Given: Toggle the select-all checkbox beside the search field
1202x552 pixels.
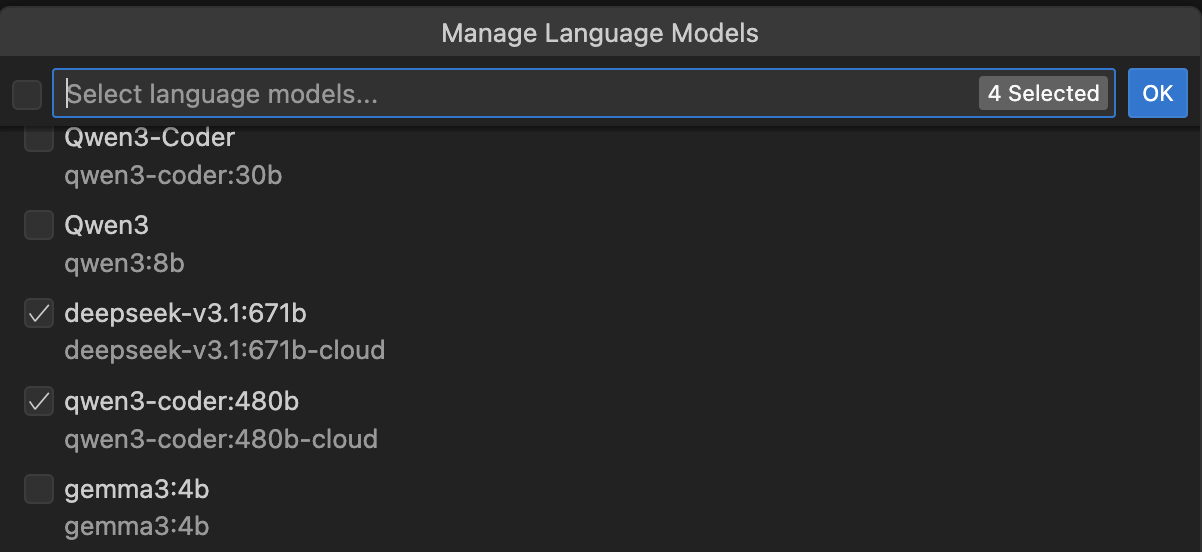Looking at the screenshot, I should pos(27,95).
